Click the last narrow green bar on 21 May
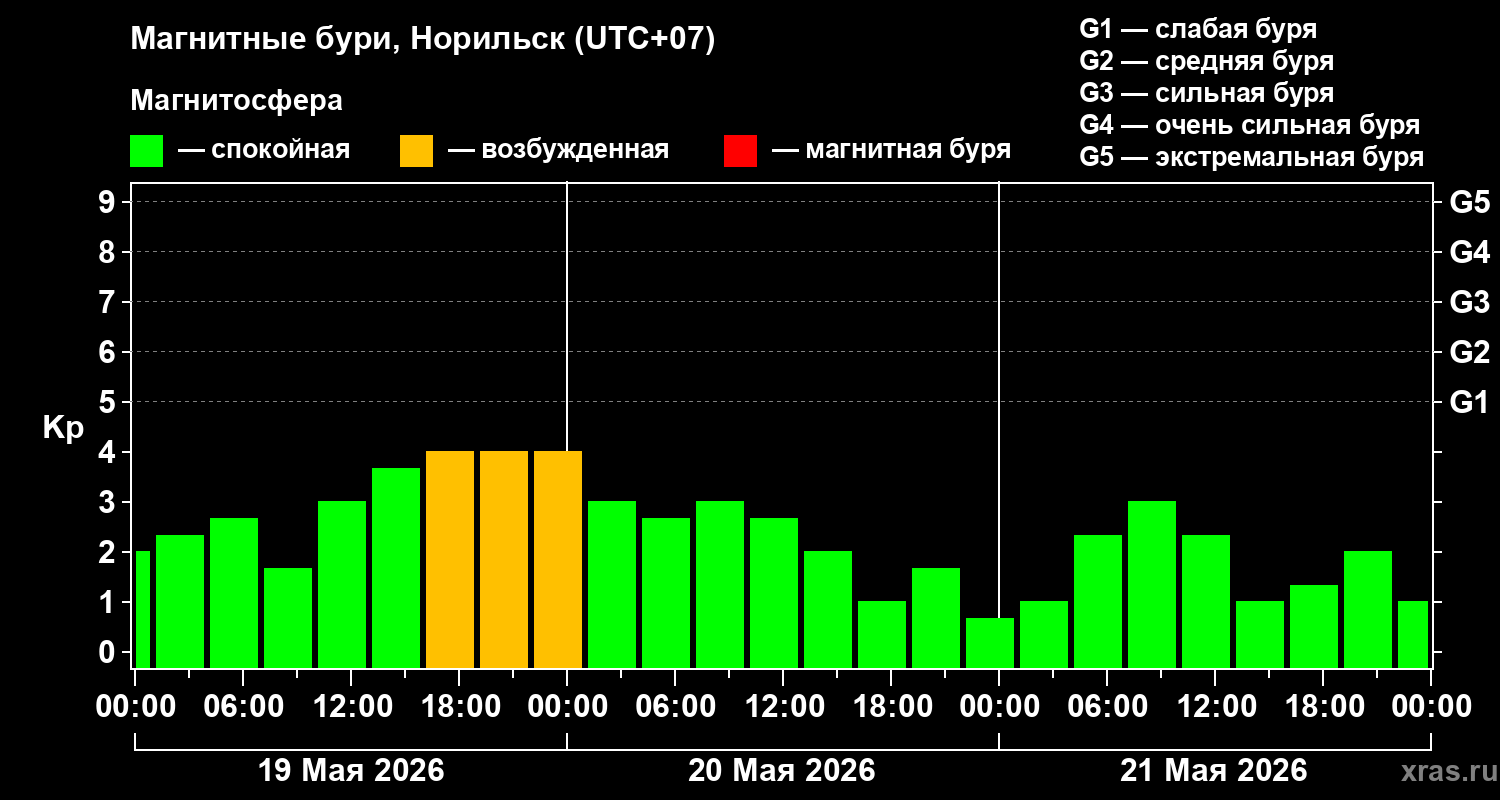The height and width of the screenshot is (800, 1500). pyautogui.click(x=1413, y=634)
